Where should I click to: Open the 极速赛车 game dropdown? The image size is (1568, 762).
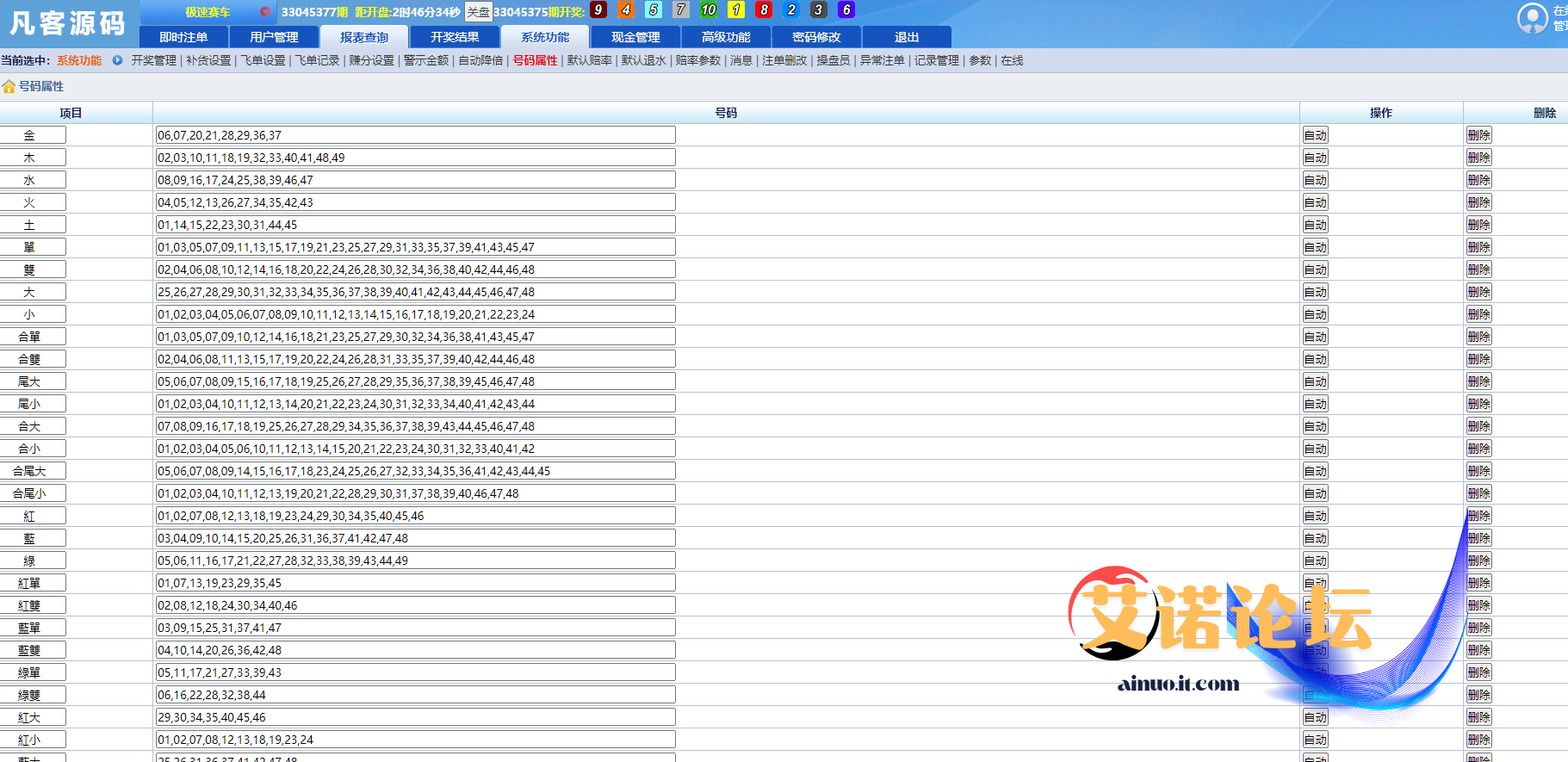point(208,12)
